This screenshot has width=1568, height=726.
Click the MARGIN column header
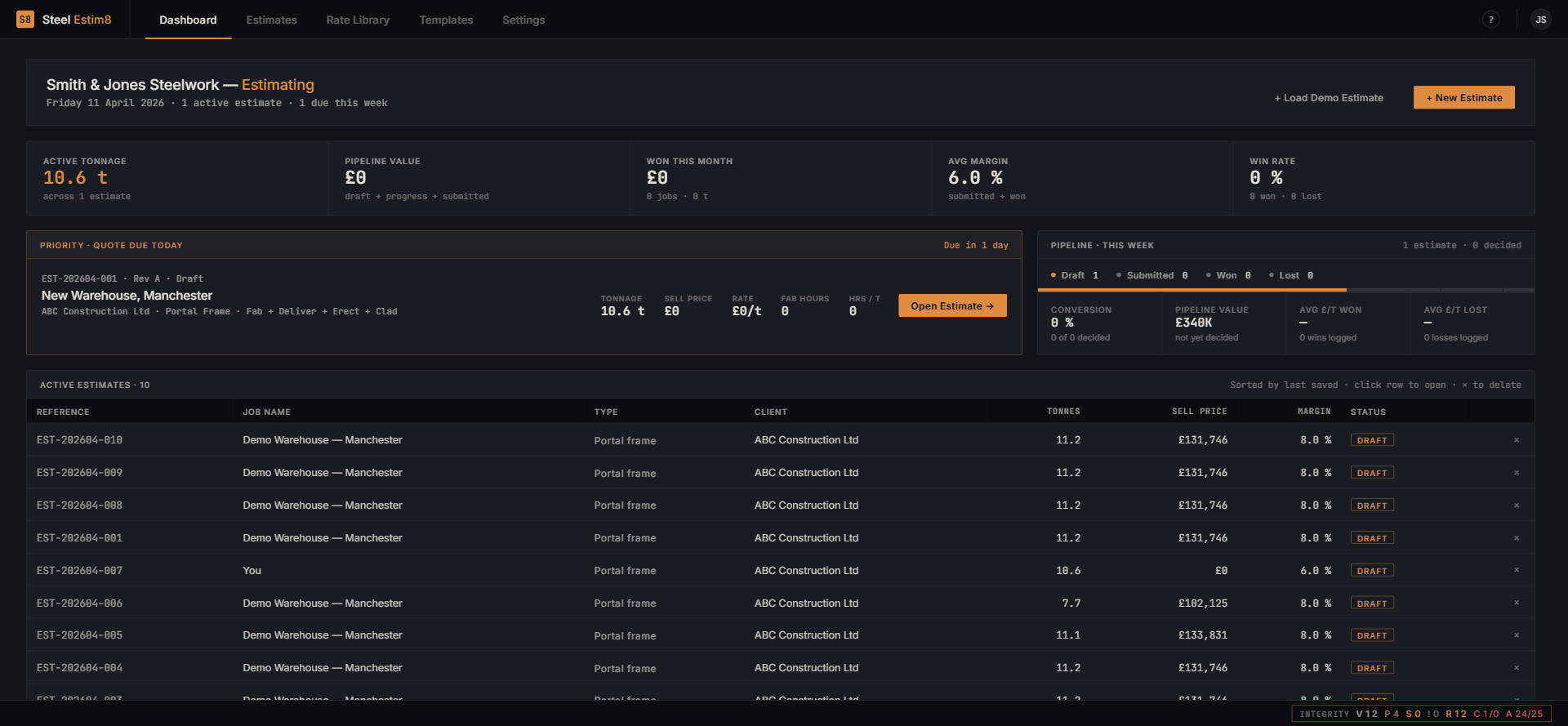1314,412
